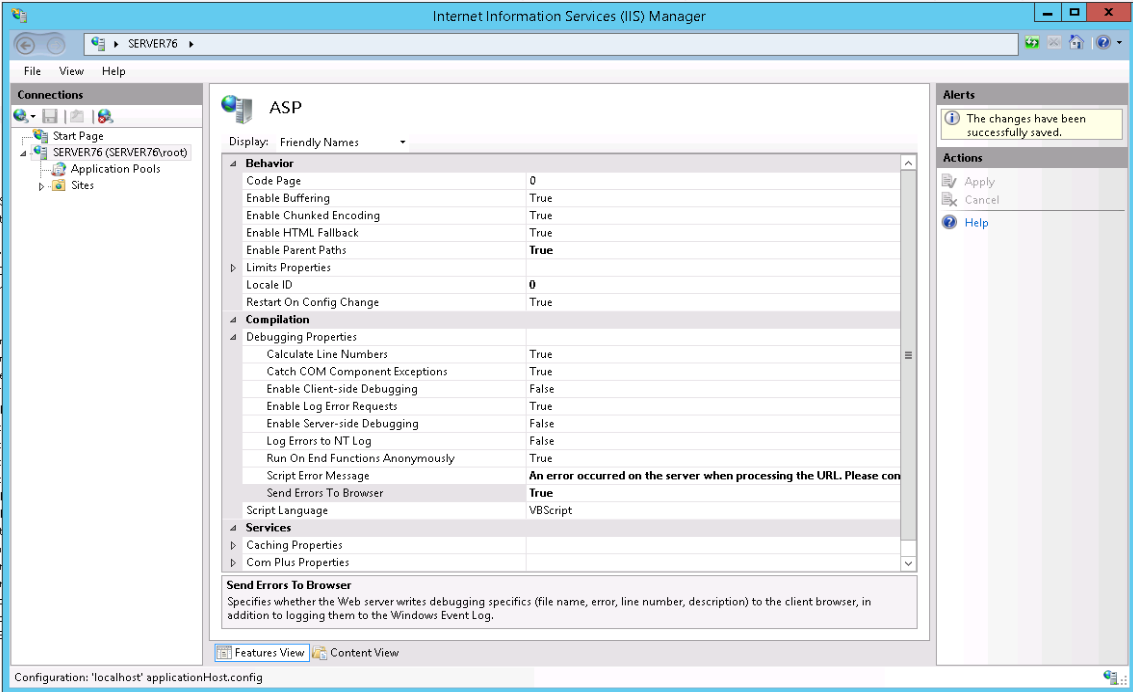Select Application Pools tree node
Screen dimensions: 1133x692
pos(116,168)
